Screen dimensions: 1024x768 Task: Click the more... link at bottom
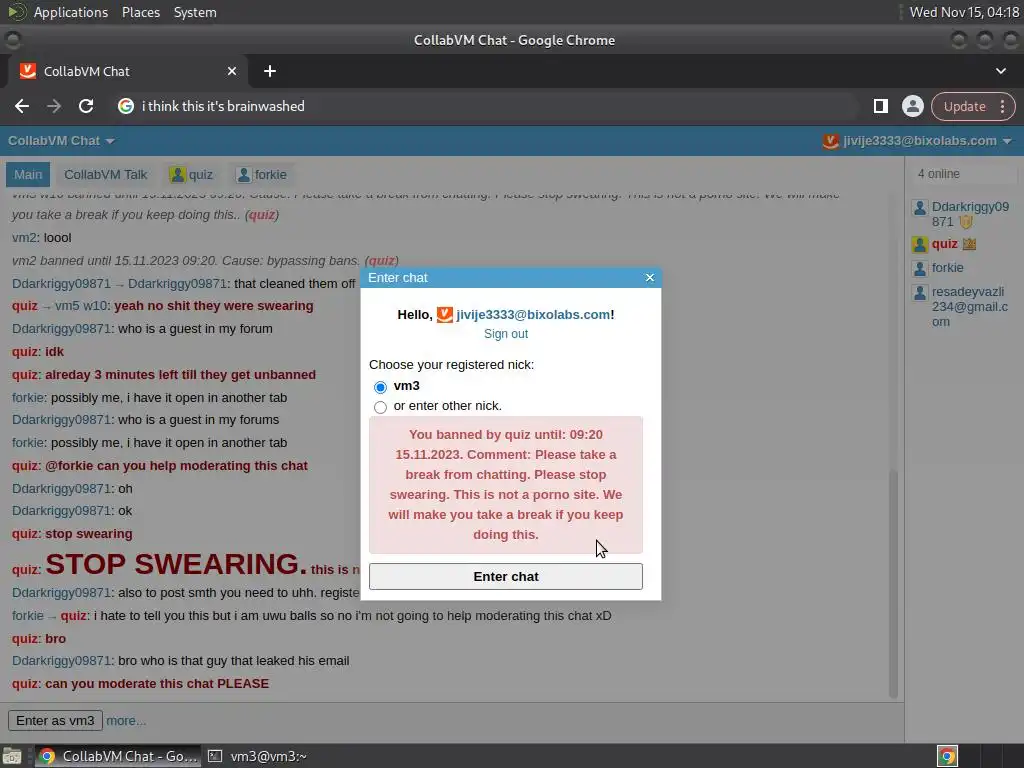point(126,721)
